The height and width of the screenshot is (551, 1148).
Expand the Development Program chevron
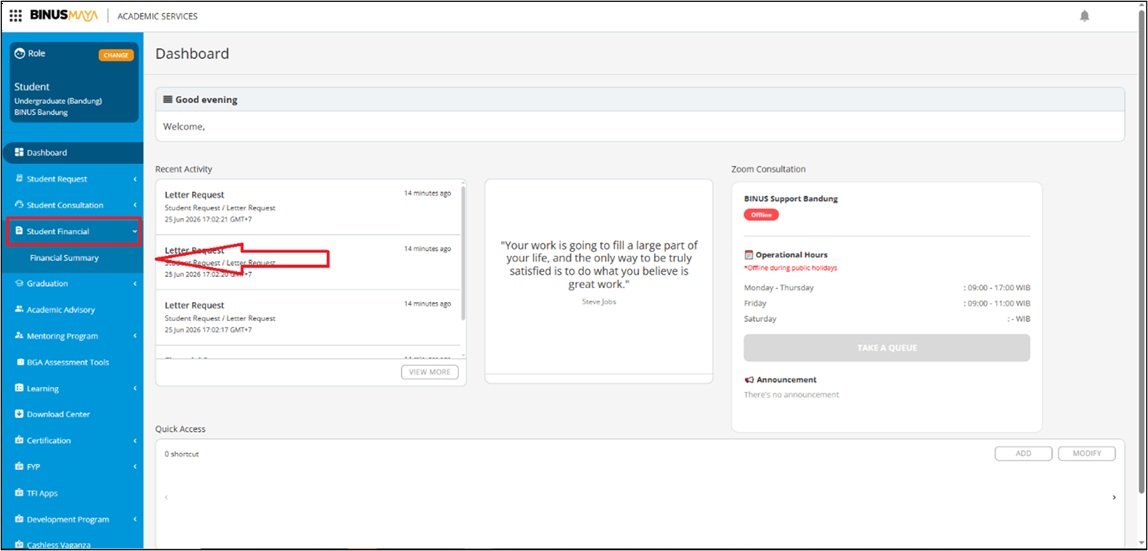click(x=135, y=520)
